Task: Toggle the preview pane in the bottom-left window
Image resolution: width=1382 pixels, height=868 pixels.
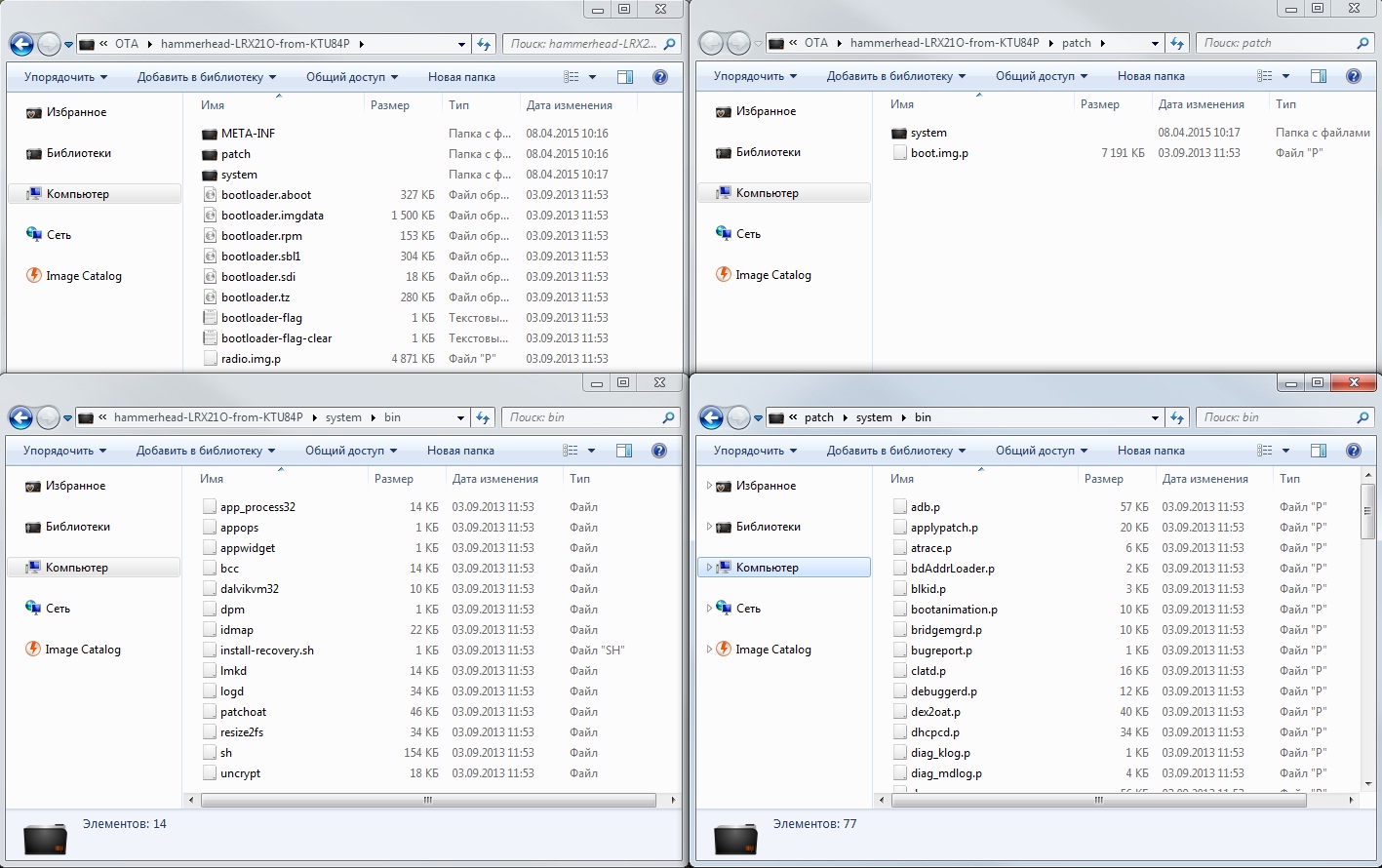Action: click(624, 451)
